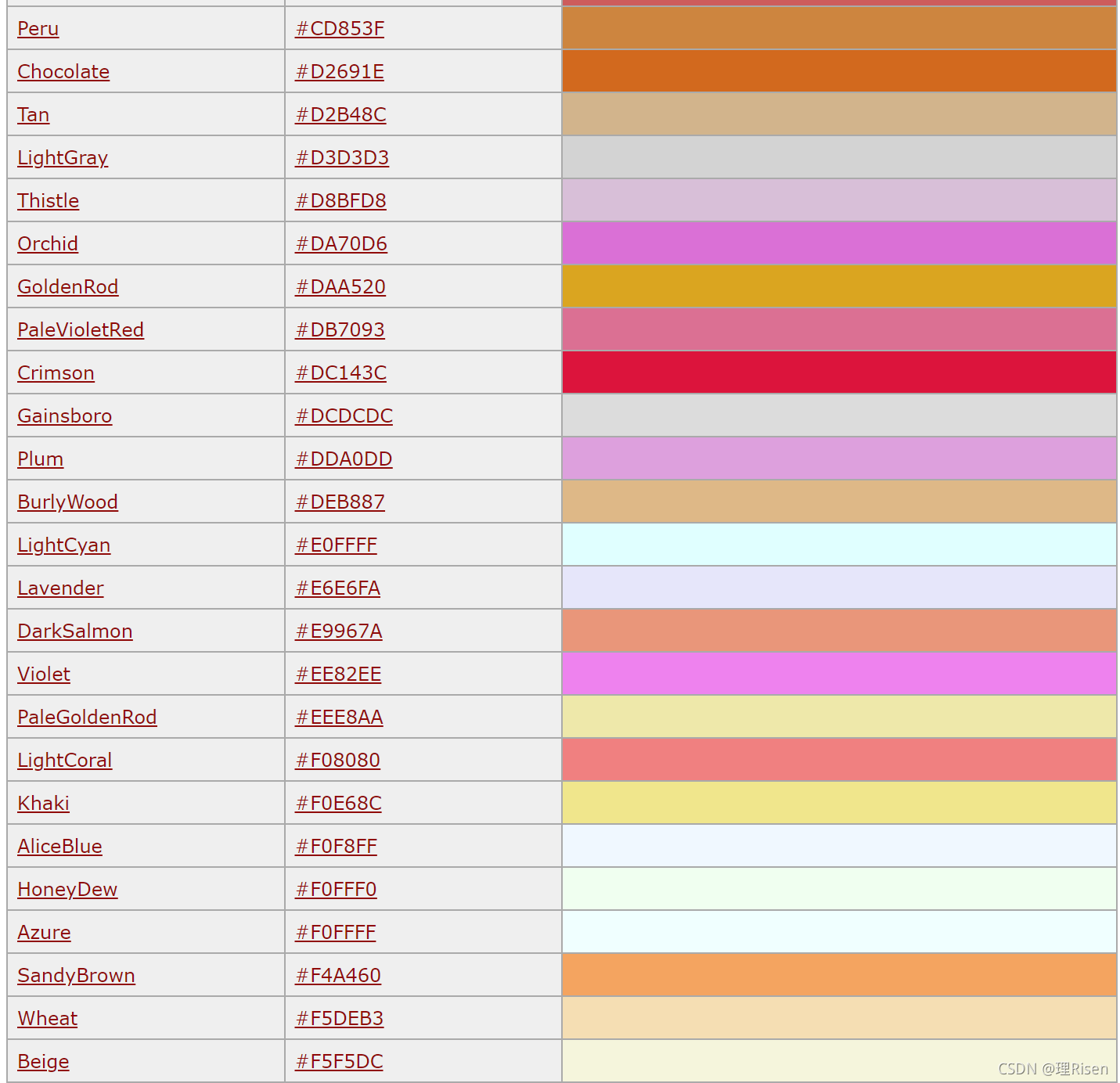The image size is (1120, 1083).
Task: Open the LightCoral color name link
Action: (65, 761)
